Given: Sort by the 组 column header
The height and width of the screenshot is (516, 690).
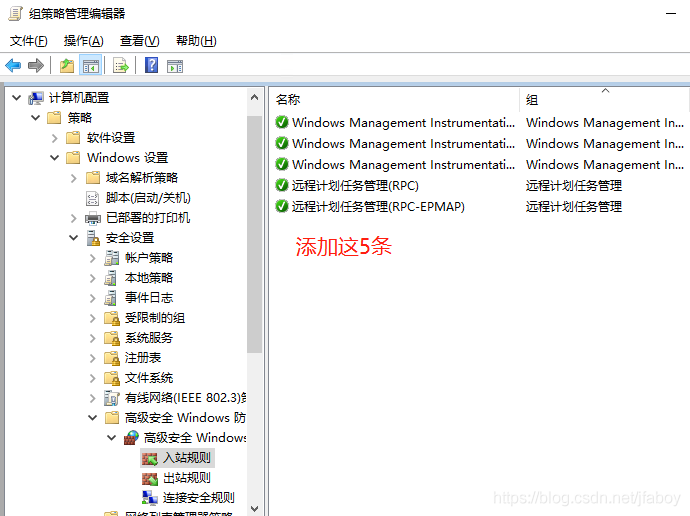Looking at the screenshot, I should (603, 99).
